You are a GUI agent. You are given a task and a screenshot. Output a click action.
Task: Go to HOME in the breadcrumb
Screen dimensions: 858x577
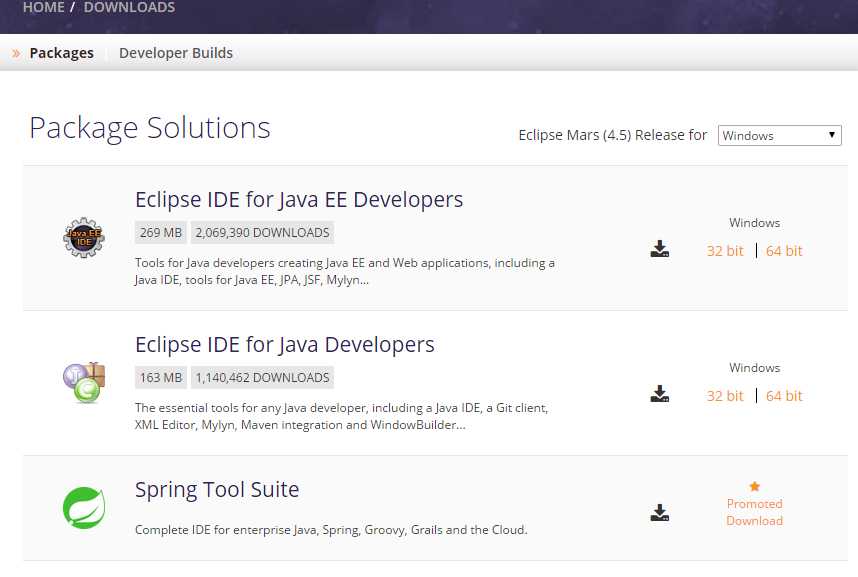44,8
